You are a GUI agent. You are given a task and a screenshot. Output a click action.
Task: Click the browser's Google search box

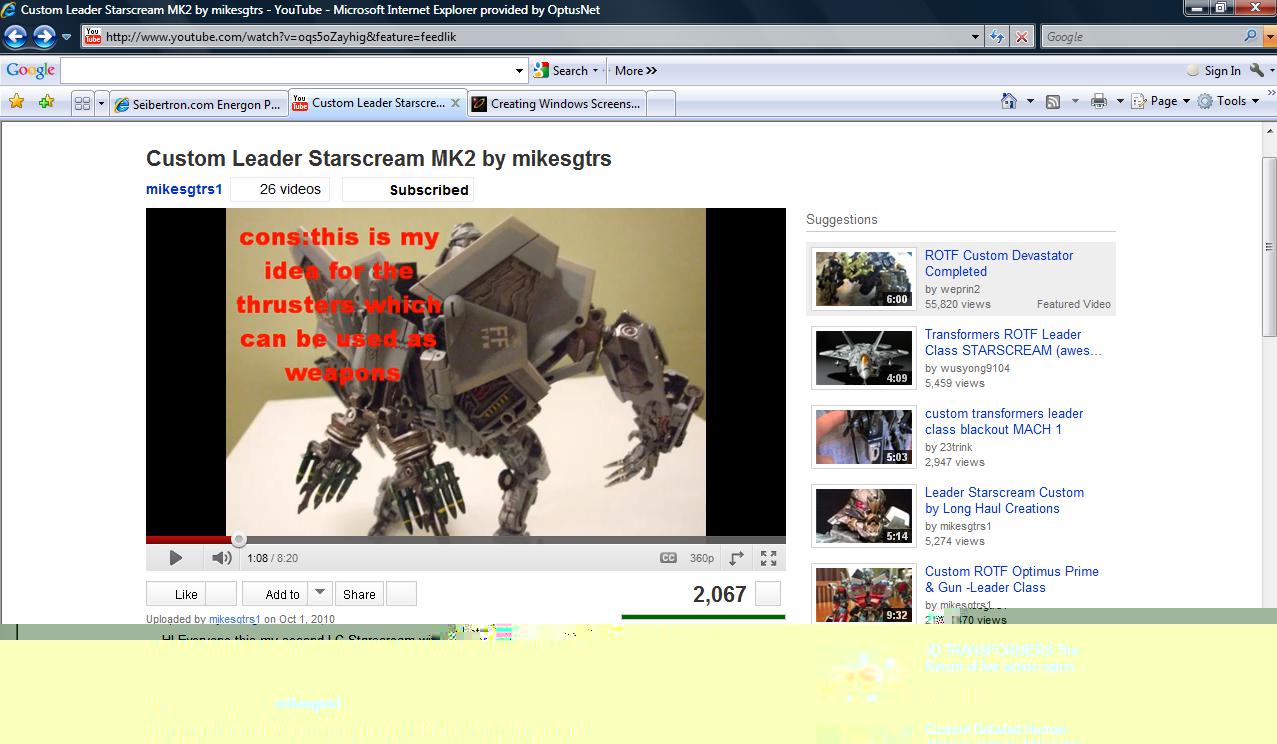[1141, 37]
